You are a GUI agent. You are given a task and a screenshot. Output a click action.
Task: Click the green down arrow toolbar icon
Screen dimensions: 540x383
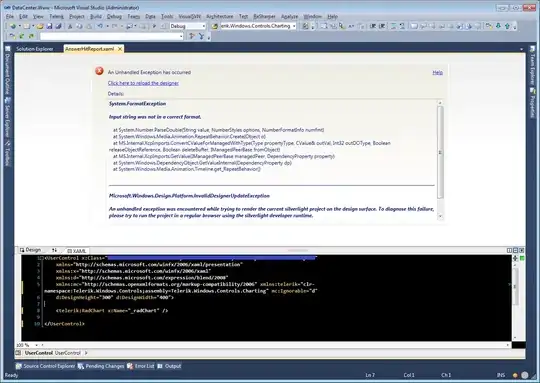498,26
